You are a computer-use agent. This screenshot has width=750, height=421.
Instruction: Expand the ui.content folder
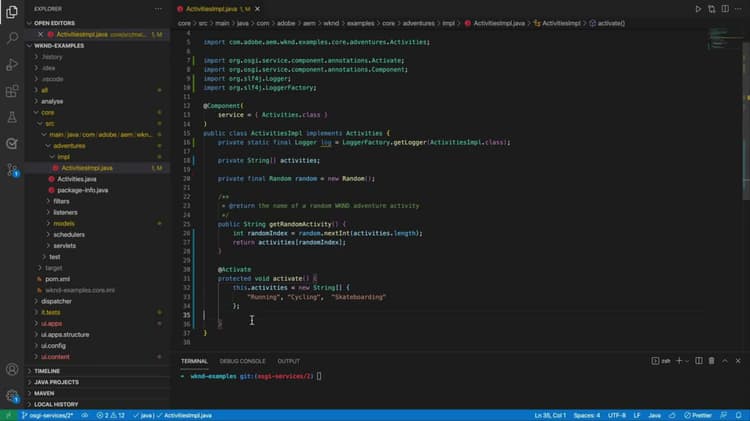point(55,357)
